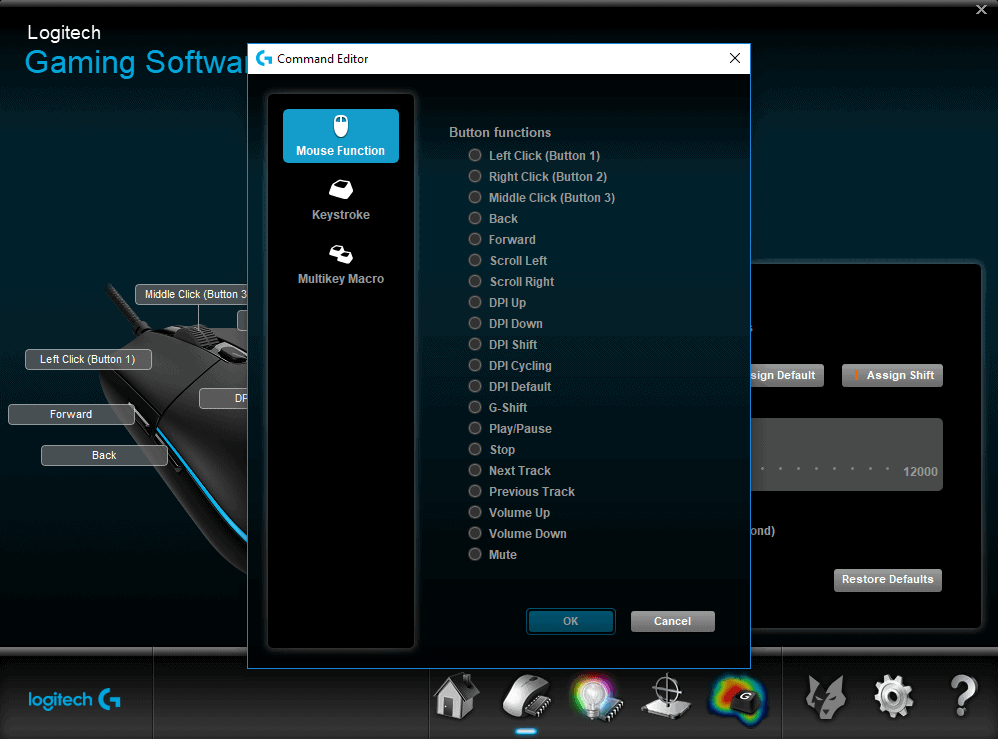The image size is (998, 739).
Task: Open surface tuning crosshair icon
Action: pyautogui.click(x=666, y=697)
